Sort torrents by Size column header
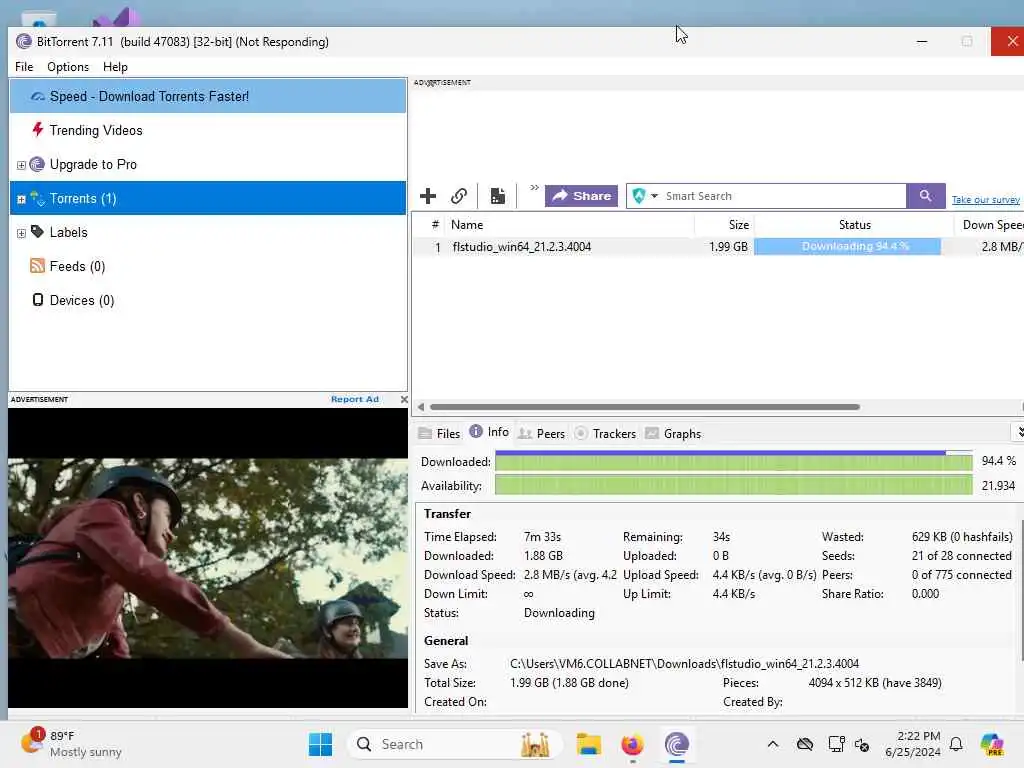The width and height of the screenshot is (1024, 768). (x=724, y=225)
